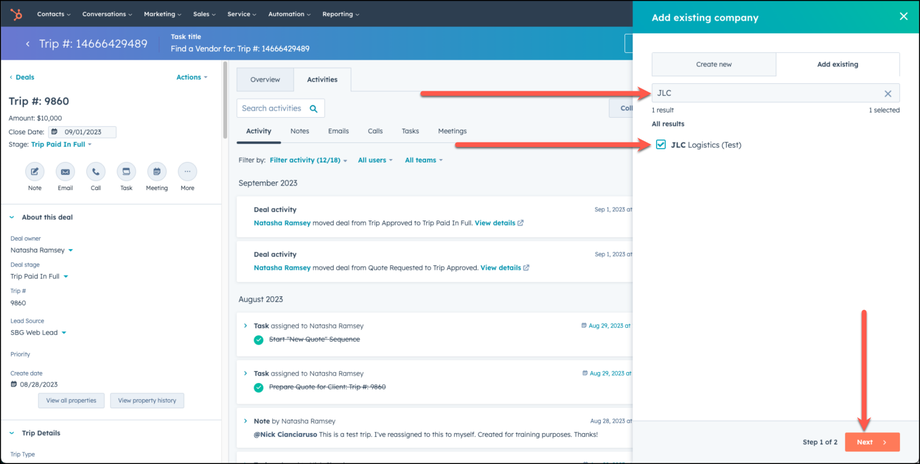The width and height of the screenshot is (920, 464).
Task: Show the Tasks activity tab
Action: coord(410,131)
